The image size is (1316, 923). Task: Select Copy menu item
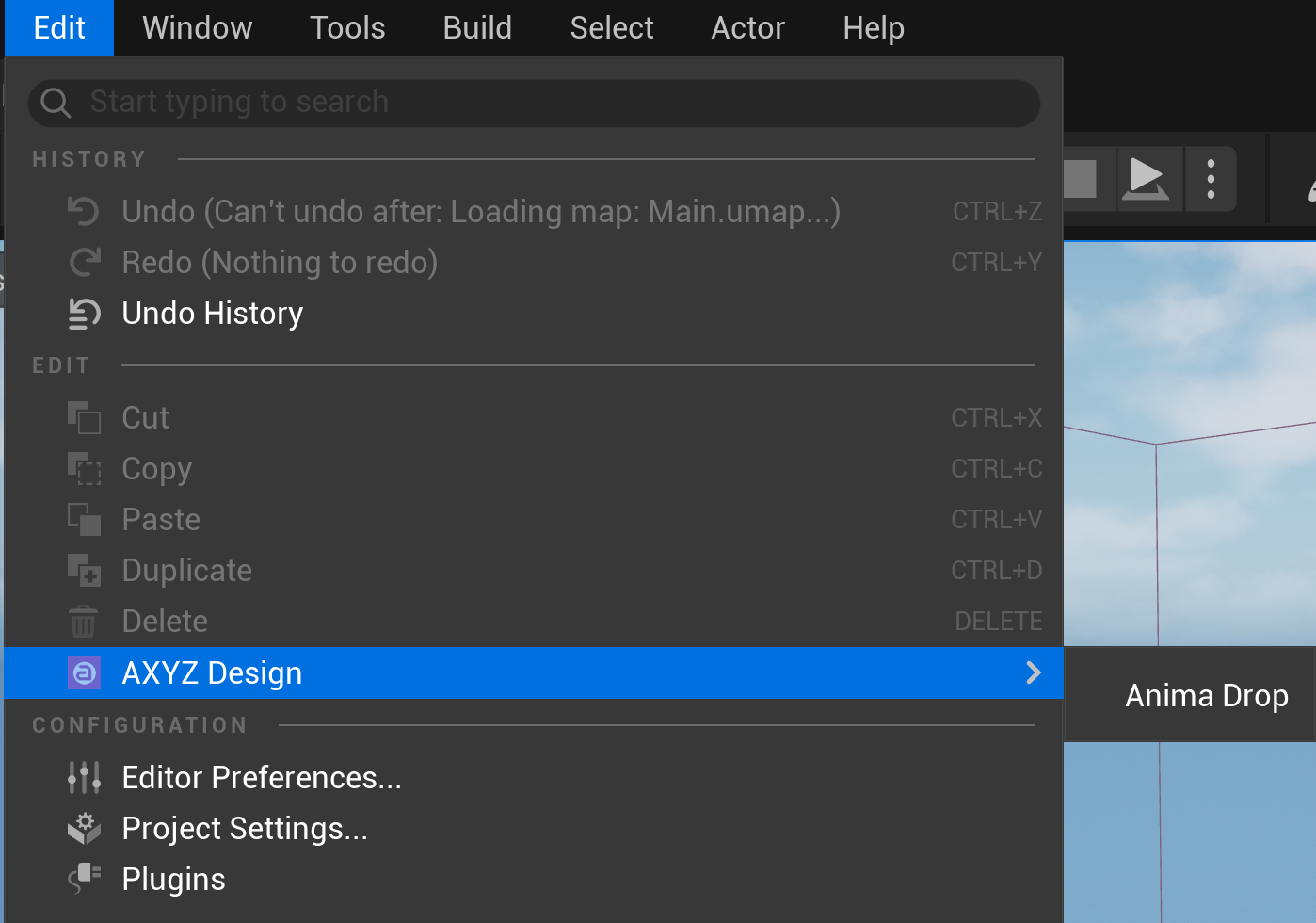tap(534, 468)
